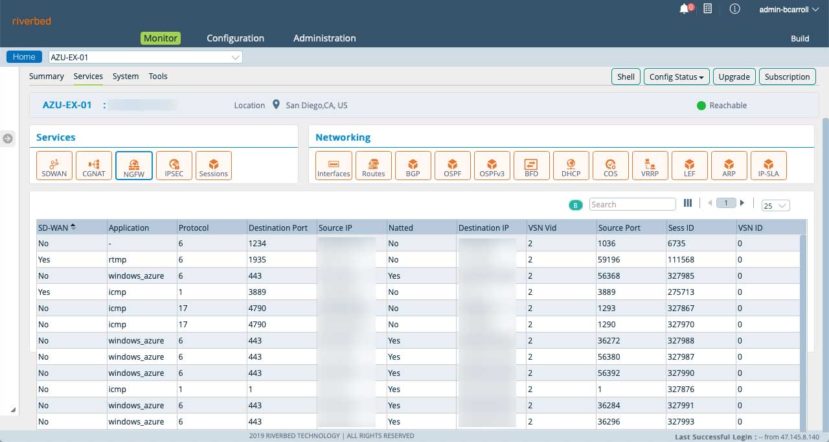829x442 pixels.
Task: Expand the left side panel circle icon
Action: pyautogui.click(x=7, y=139)
